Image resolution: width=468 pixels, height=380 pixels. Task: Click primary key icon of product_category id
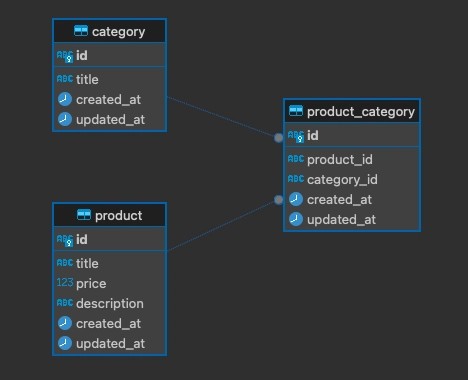296,136
